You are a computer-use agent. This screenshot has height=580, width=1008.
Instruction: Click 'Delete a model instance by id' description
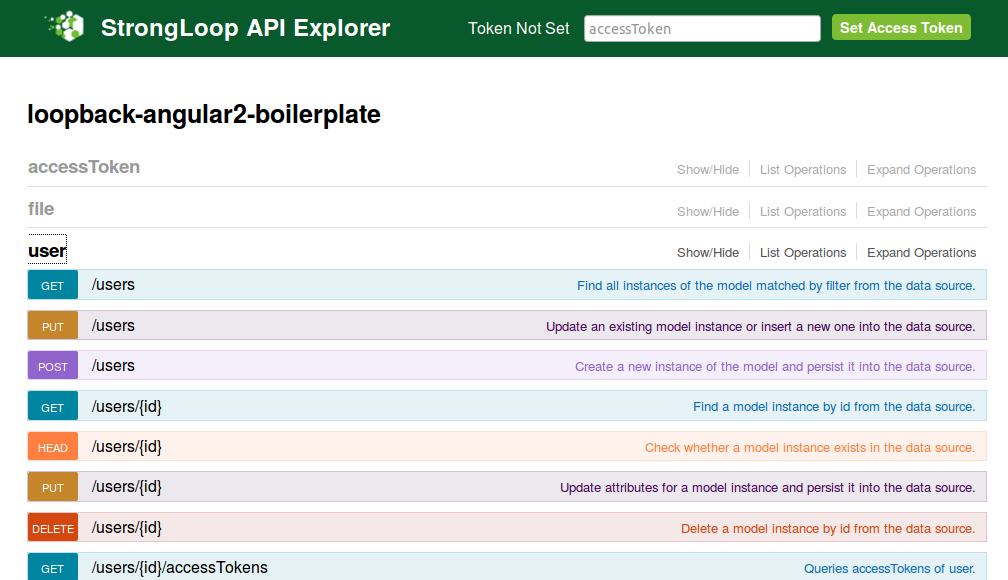point(828,529)
